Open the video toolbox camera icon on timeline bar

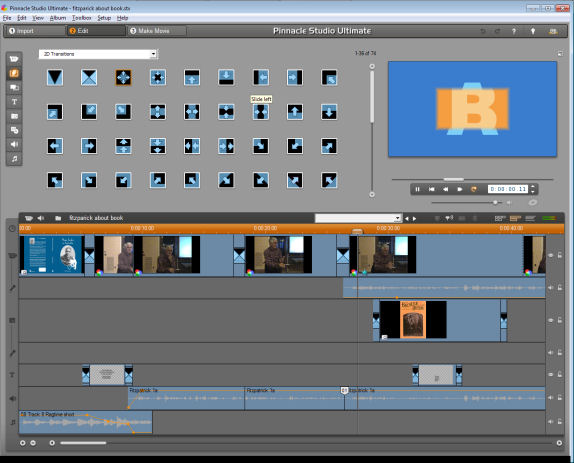tap(29, 218)
